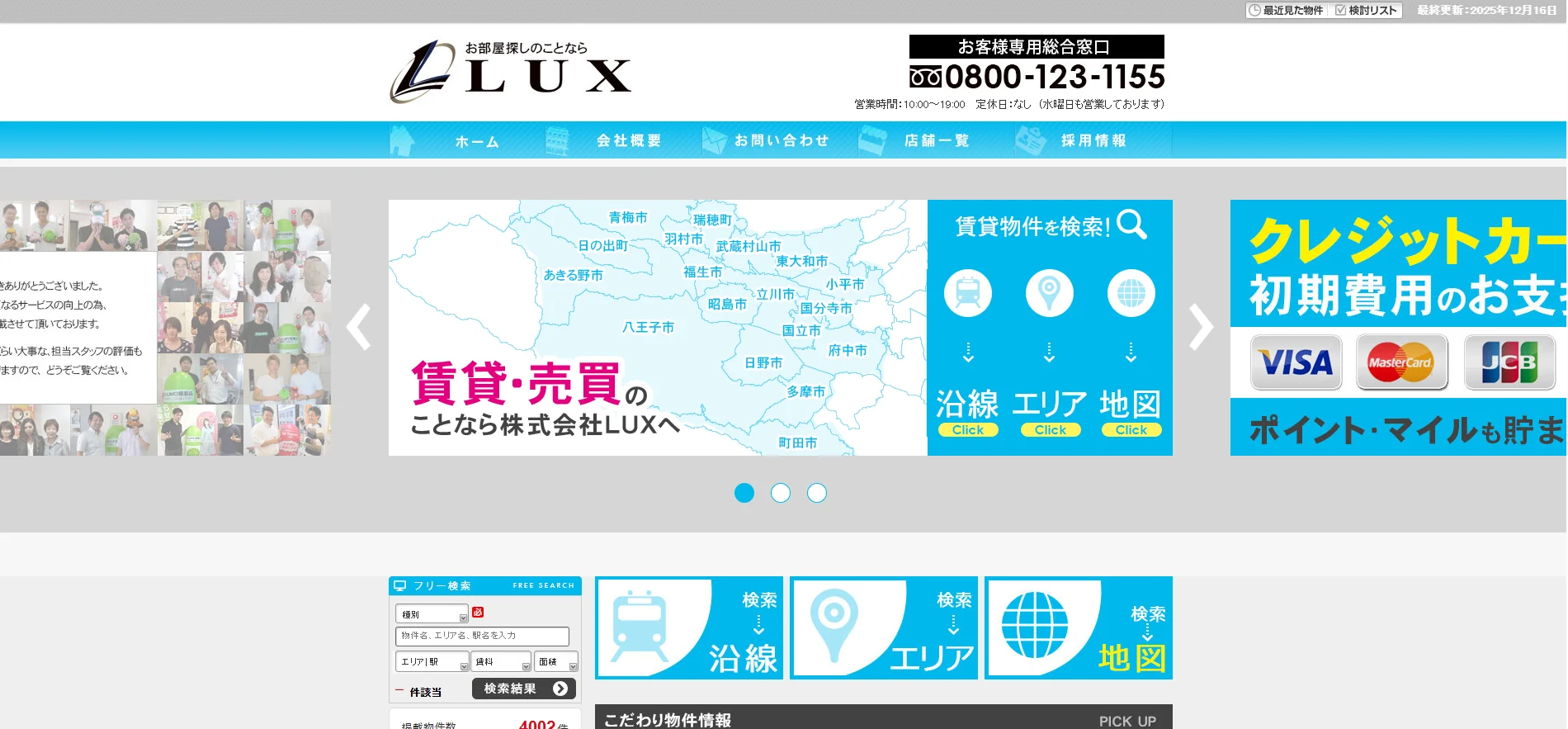The height and width of the screenshot is (729, 1568).
Task: Click JCB card logo in banner
Action: pyautogui.click(x=1509, y=362)
